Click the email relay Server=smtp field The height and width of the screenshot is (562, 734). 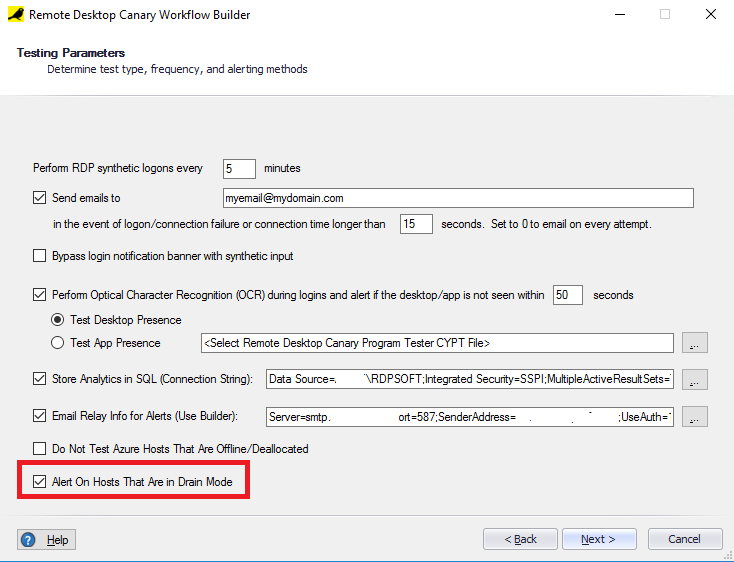[x=470, y=416]
